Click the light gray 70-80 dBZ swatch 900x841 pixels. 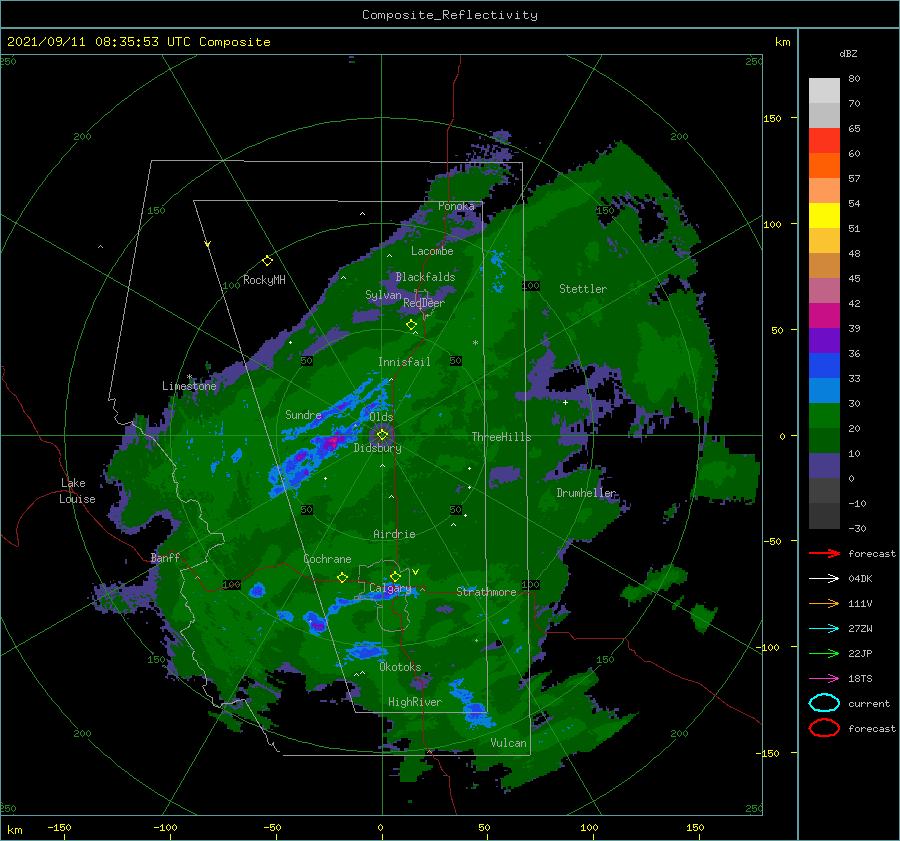click(824, 91)
